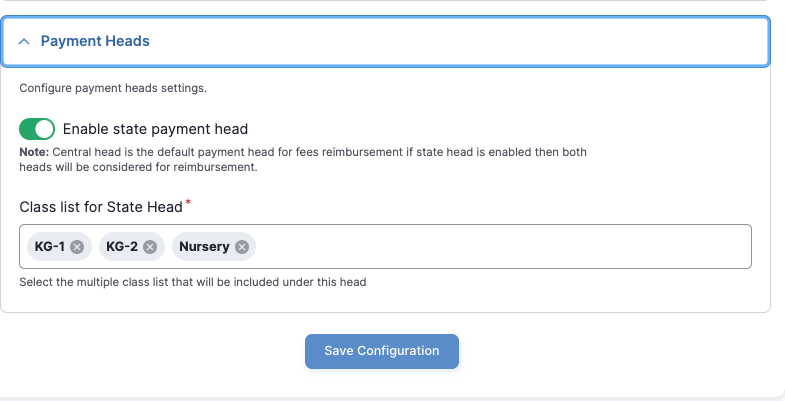Open the class list multi-select dropdown
785x401 pixels.
pos(500,246)
